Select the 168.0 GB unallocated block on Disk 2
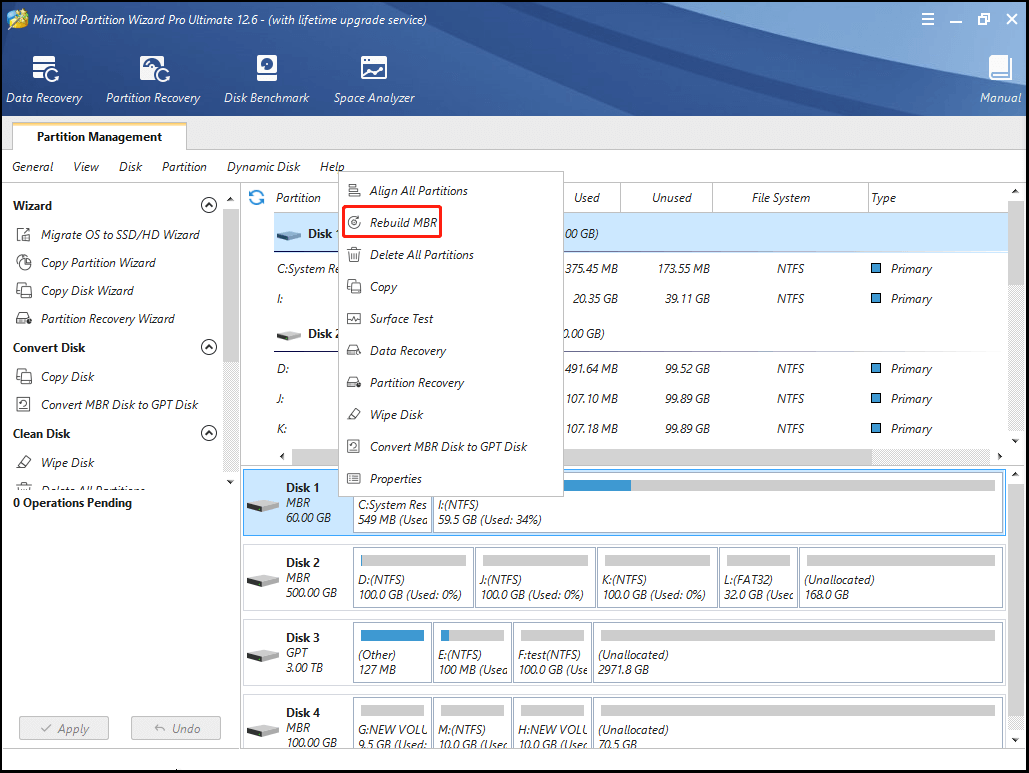Screen dimensions: 1029x773 pos(901,577)
